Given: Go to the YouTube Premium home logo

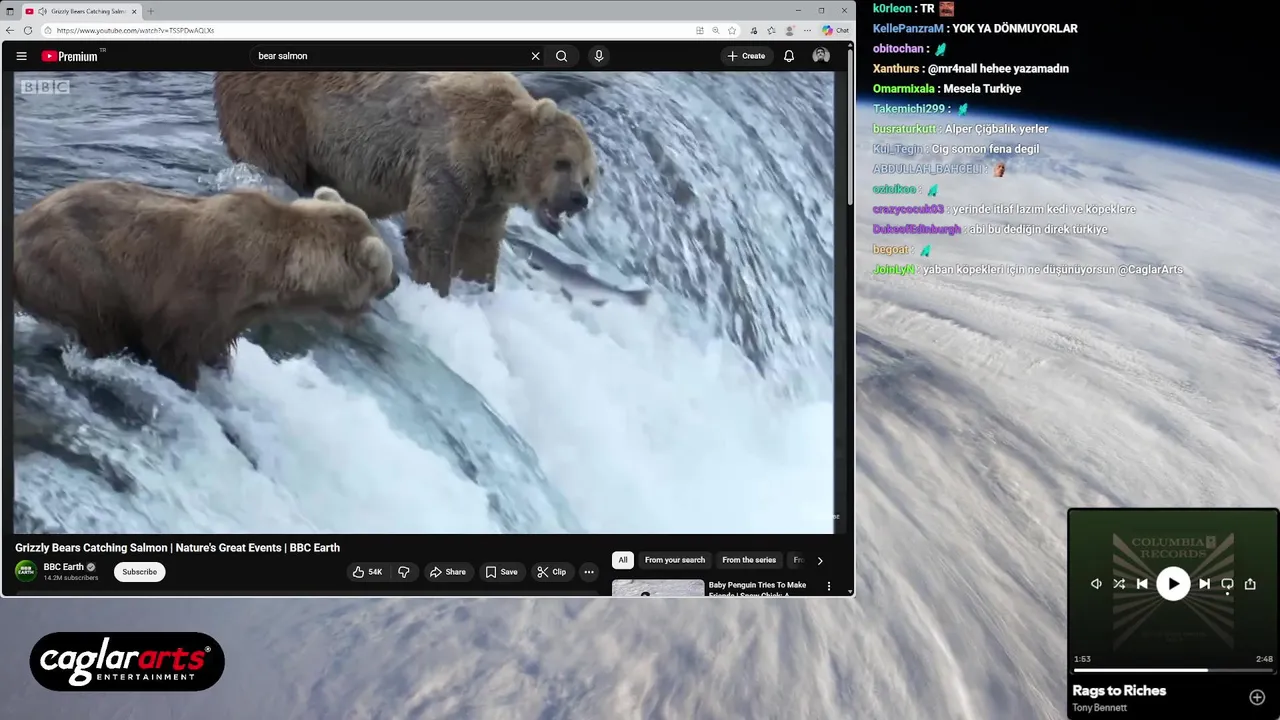Looking at the screenshot, I should (70, 56).
